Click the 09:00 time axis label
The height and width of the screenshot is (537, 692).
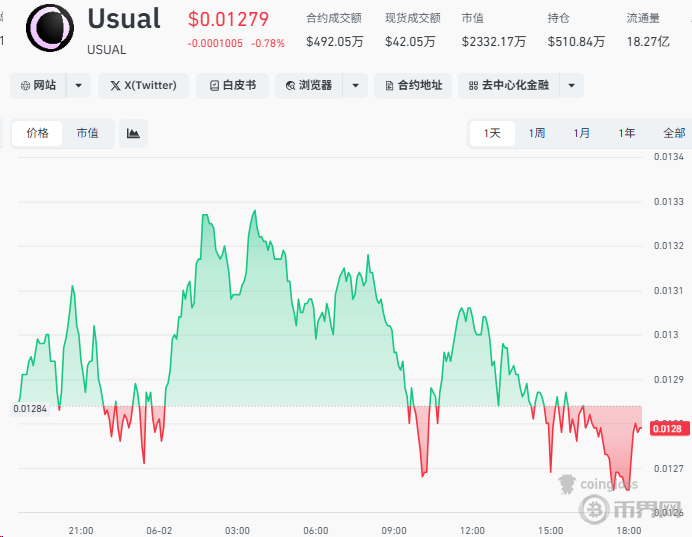click(394, 530)
